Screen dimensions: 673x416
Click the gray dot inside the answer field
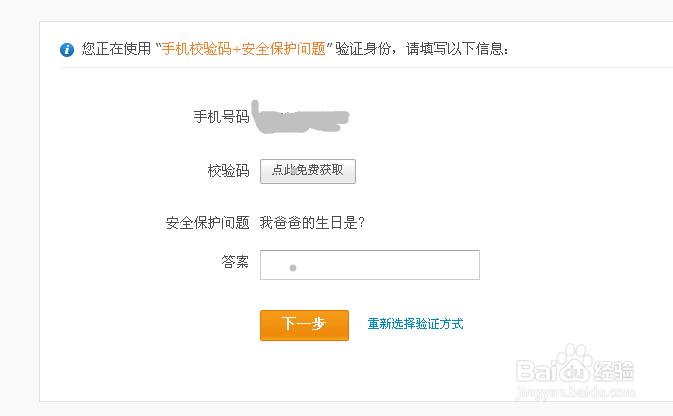[x=293, y=268]
